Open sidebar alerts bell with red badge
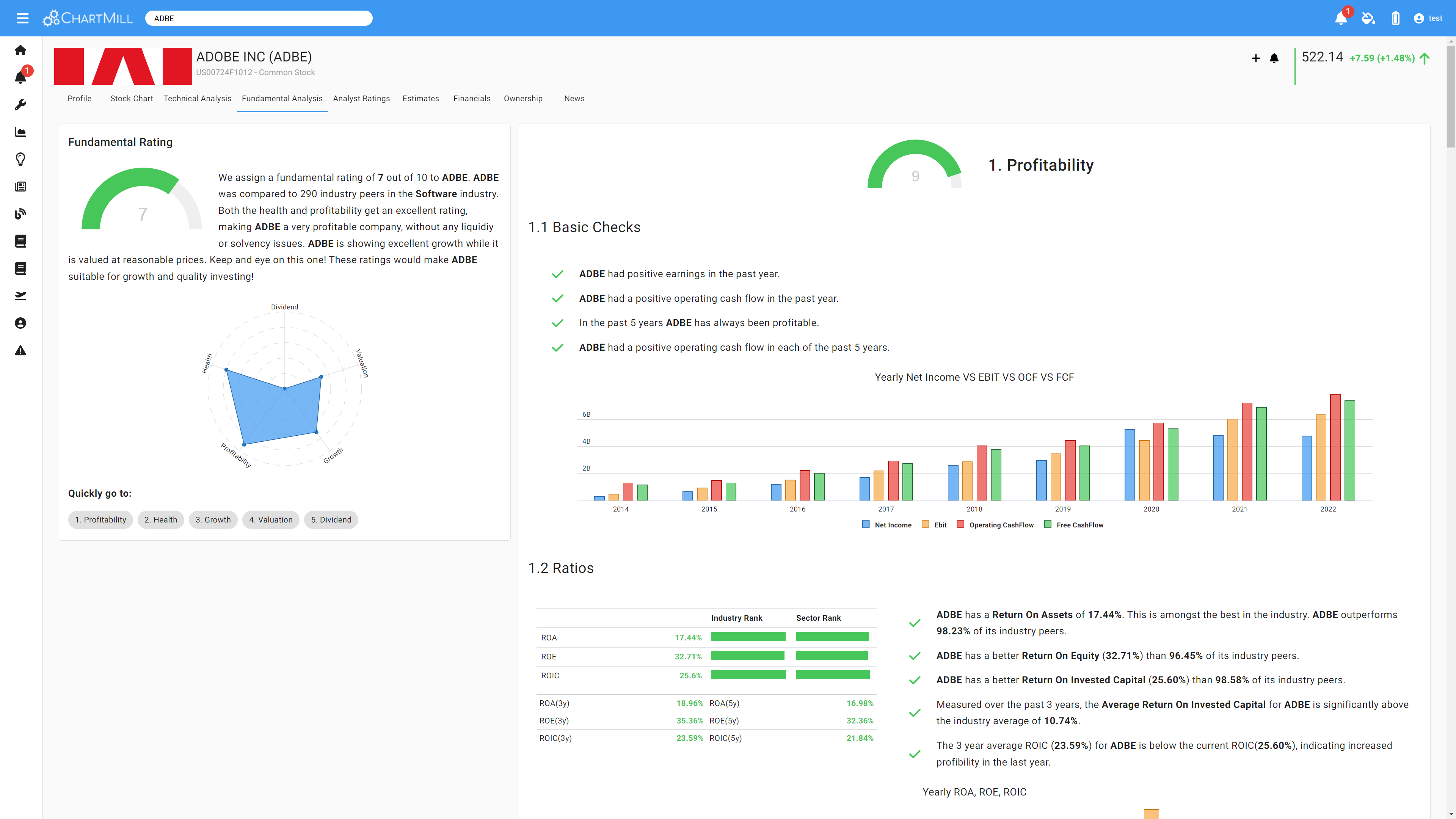This screenshot has width=1456, height=819. [20, 77]
